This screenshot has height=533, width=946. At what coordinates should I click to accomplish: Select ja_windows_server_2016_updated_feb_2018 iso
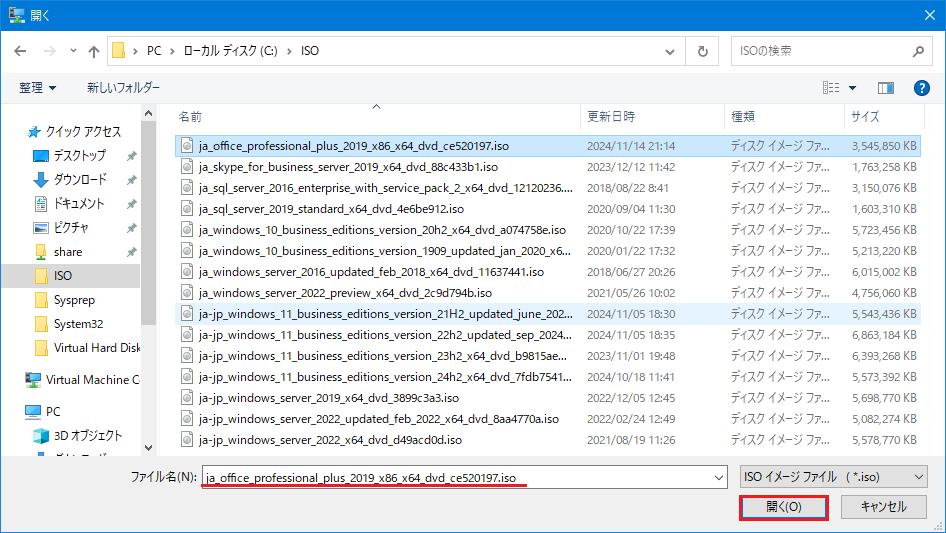point(548,272)
